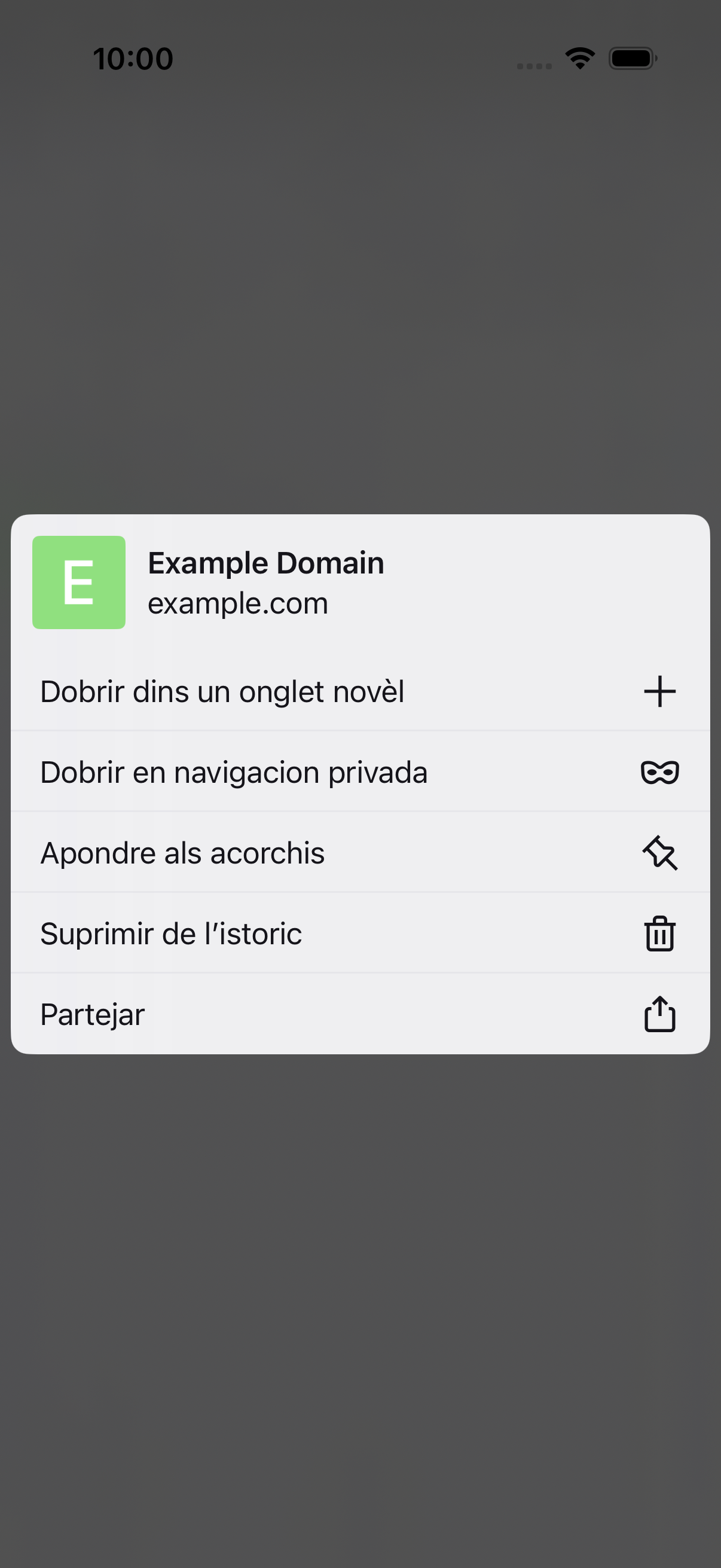Tap the green E favicon tile

click(x=79, y=582)
